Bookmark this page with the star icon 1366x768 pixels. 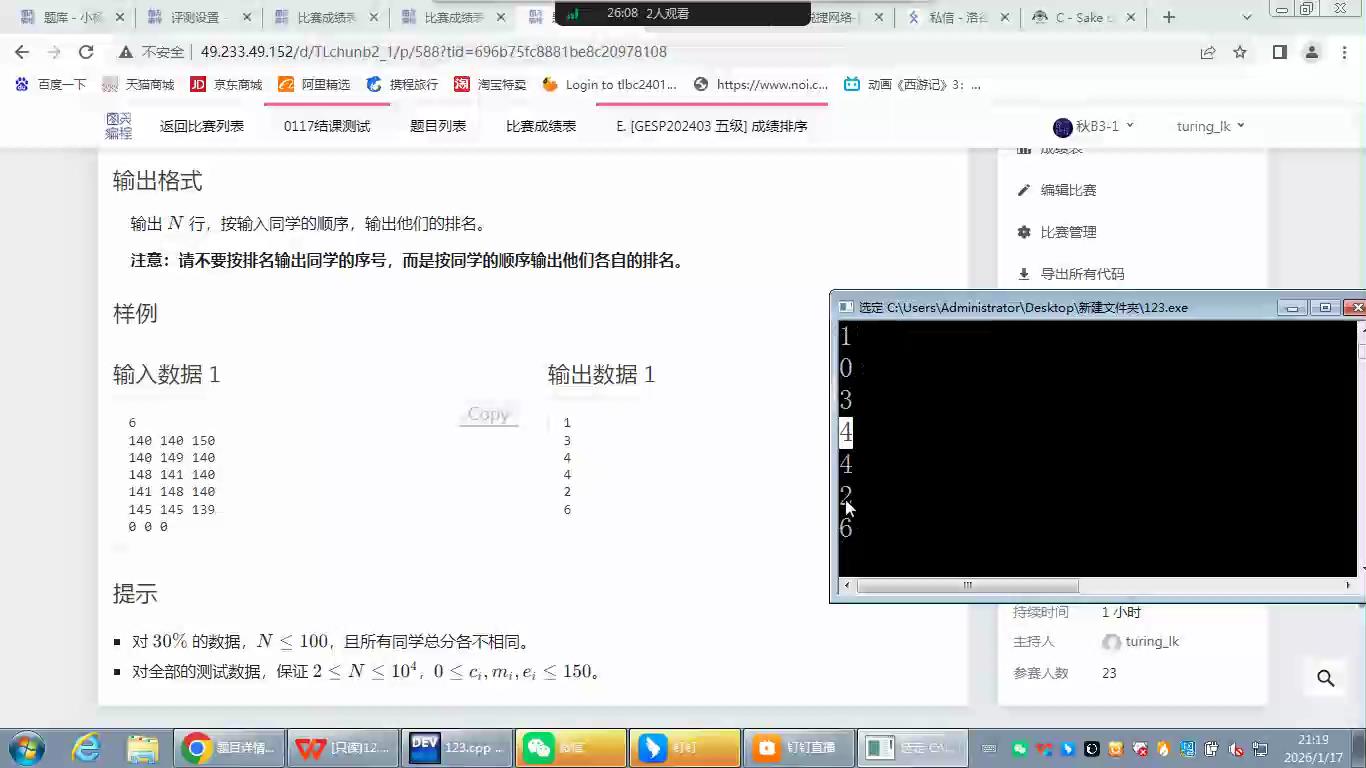1240,52
